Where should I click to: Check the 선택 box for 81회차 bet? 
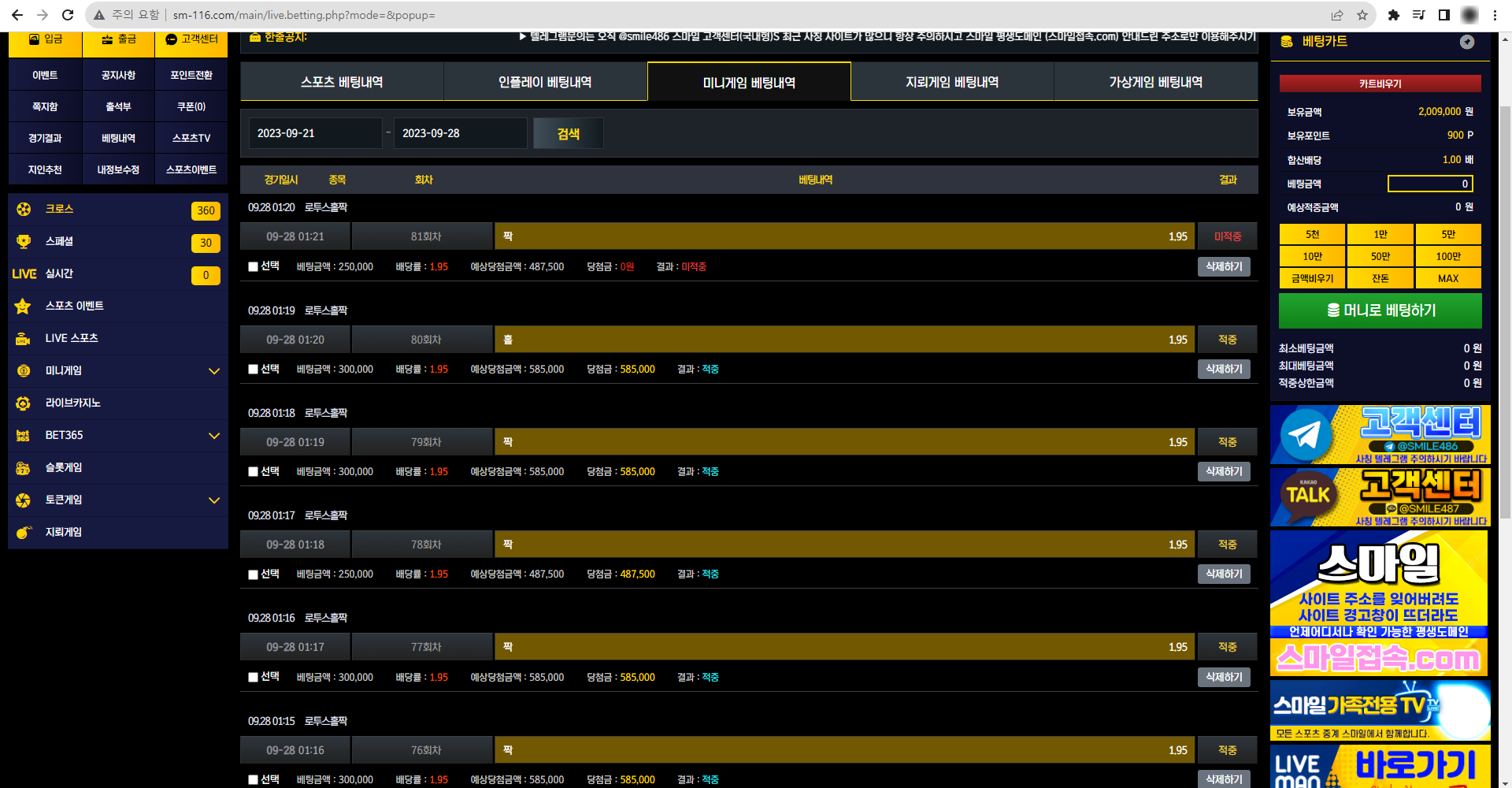click(x=253, y=266)
